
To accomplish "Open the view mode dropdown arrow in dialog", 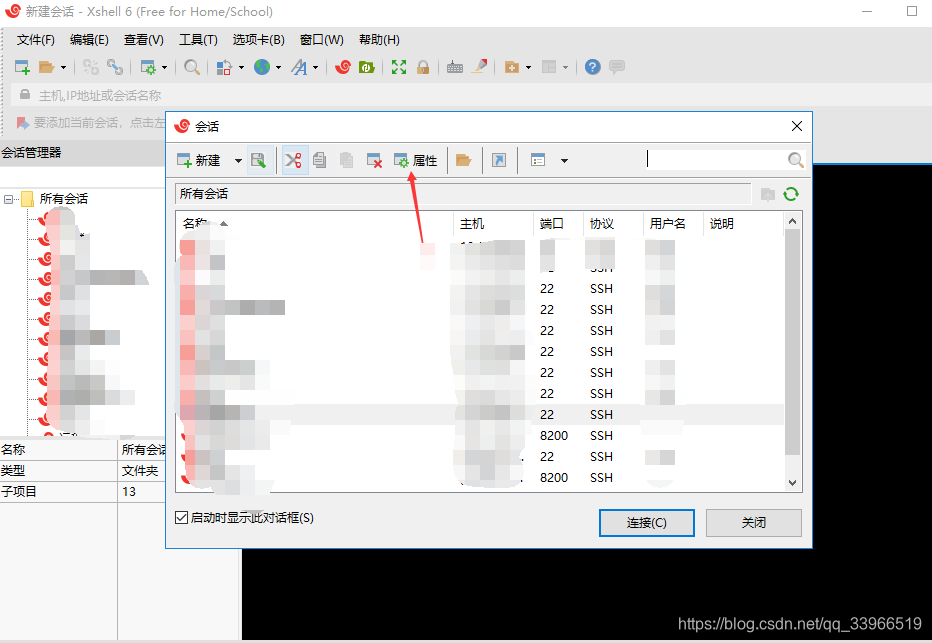I will (x=564, y=160).
